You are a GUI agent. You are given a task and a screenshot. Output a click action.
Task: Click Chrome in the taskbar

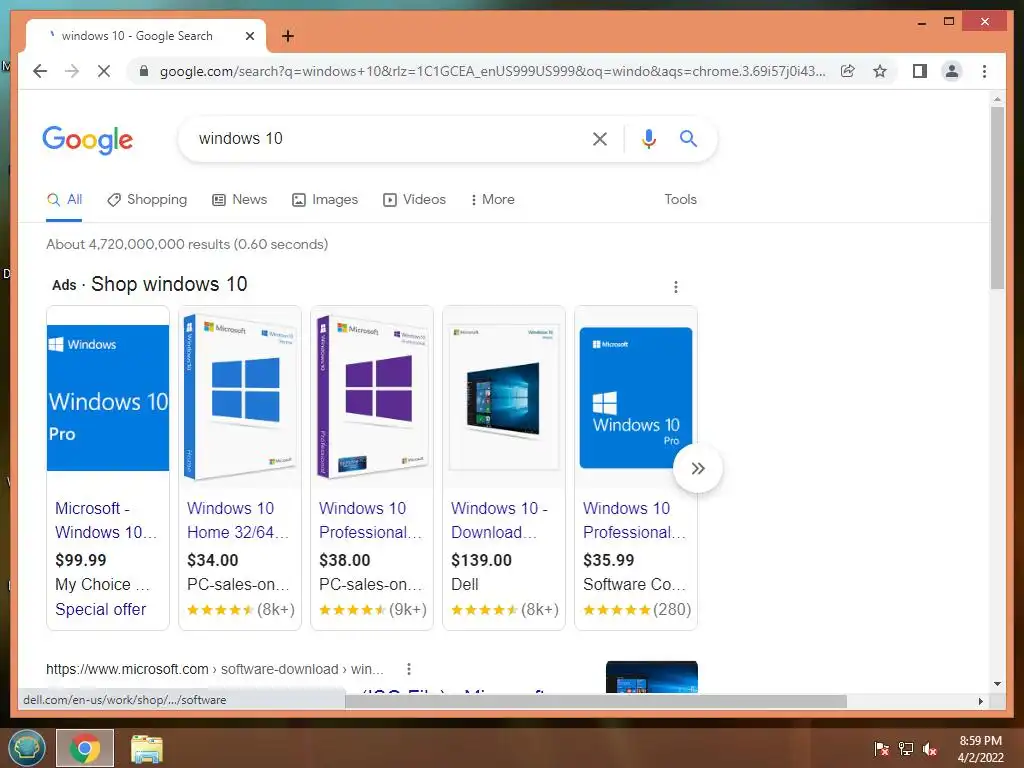(85, 748)
